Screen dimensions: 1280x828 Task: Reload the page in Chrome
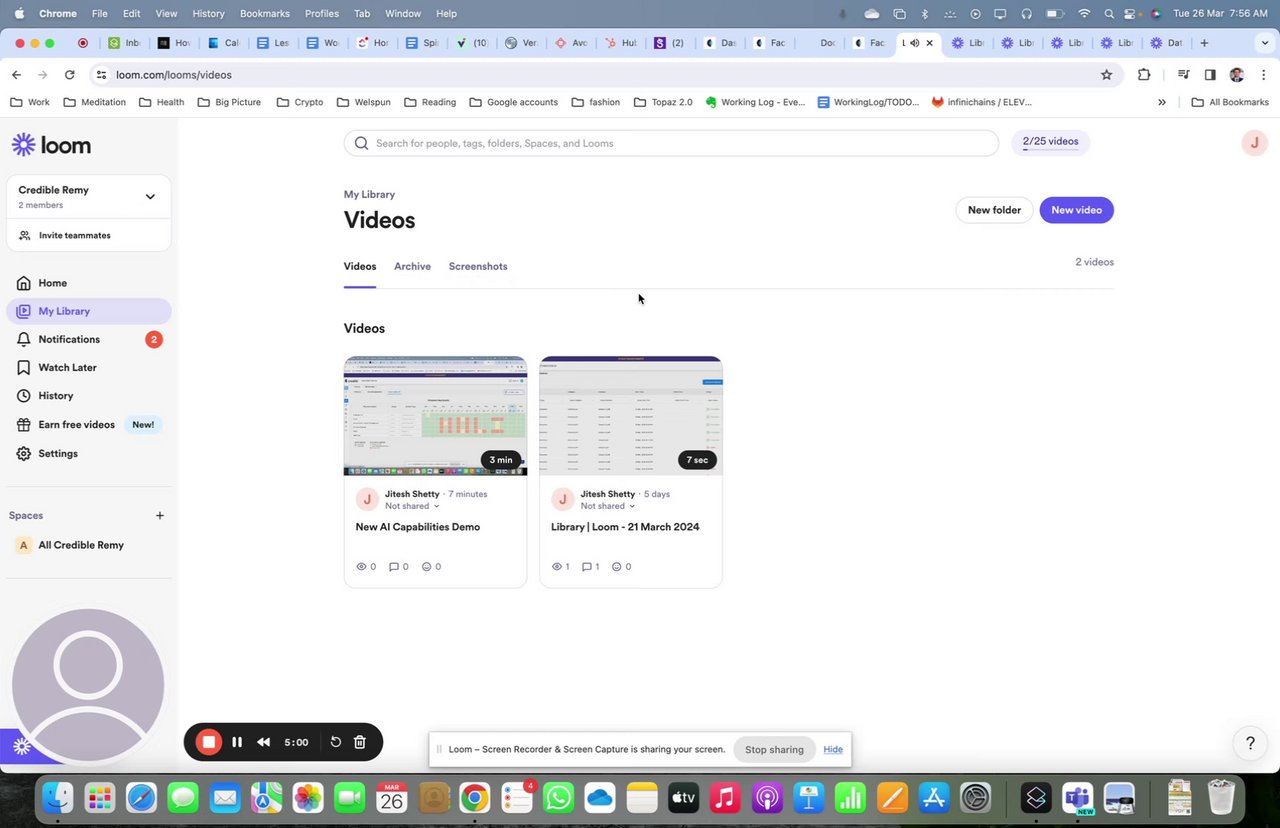tap(69, 75)
